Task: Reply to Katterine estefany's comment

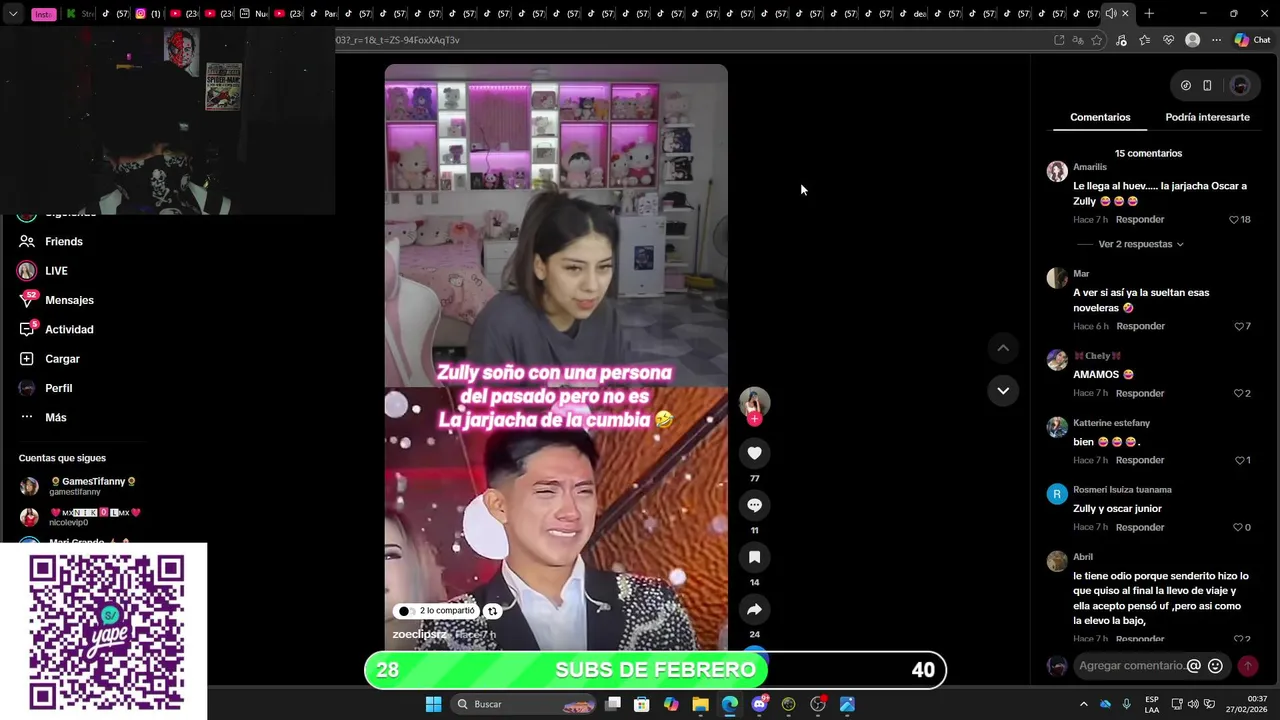Action: tap(1140, 460)
